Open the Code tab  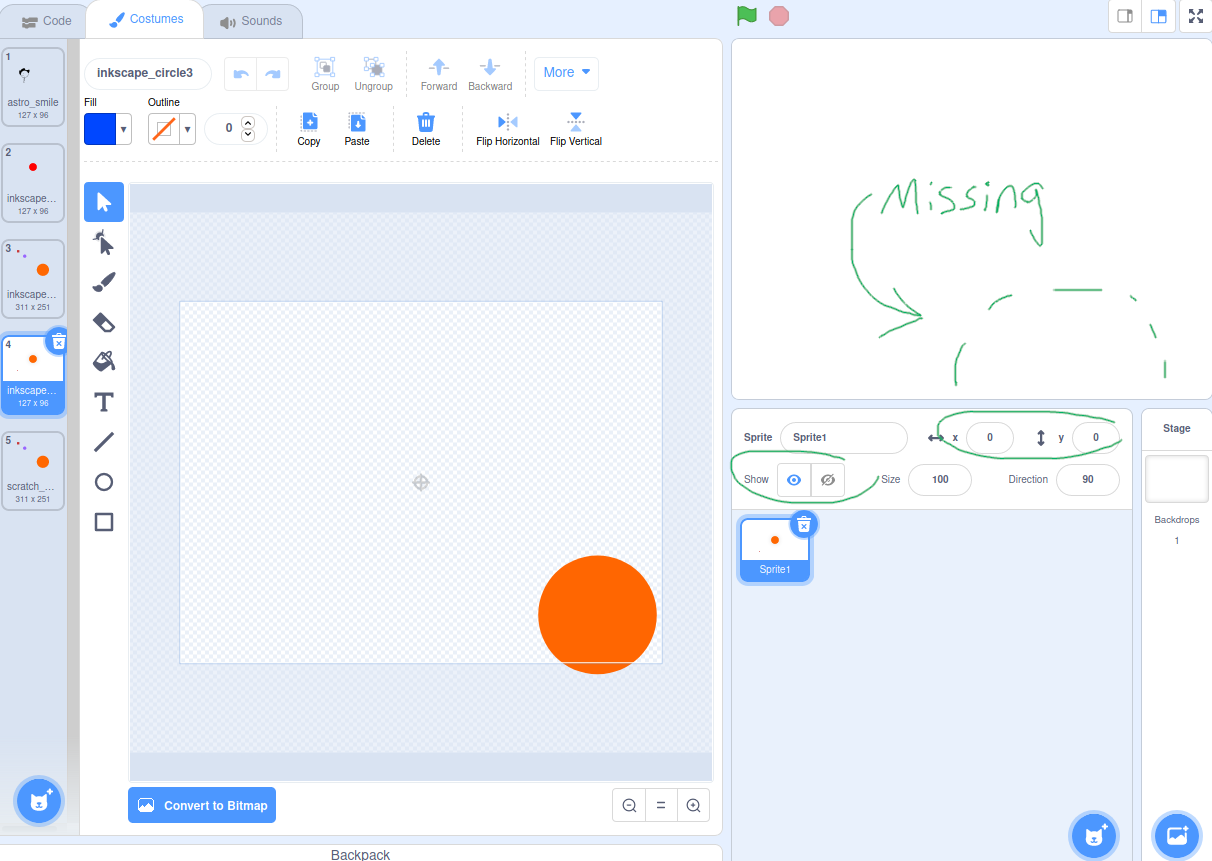pyautogui.click(x=45, y=20)
